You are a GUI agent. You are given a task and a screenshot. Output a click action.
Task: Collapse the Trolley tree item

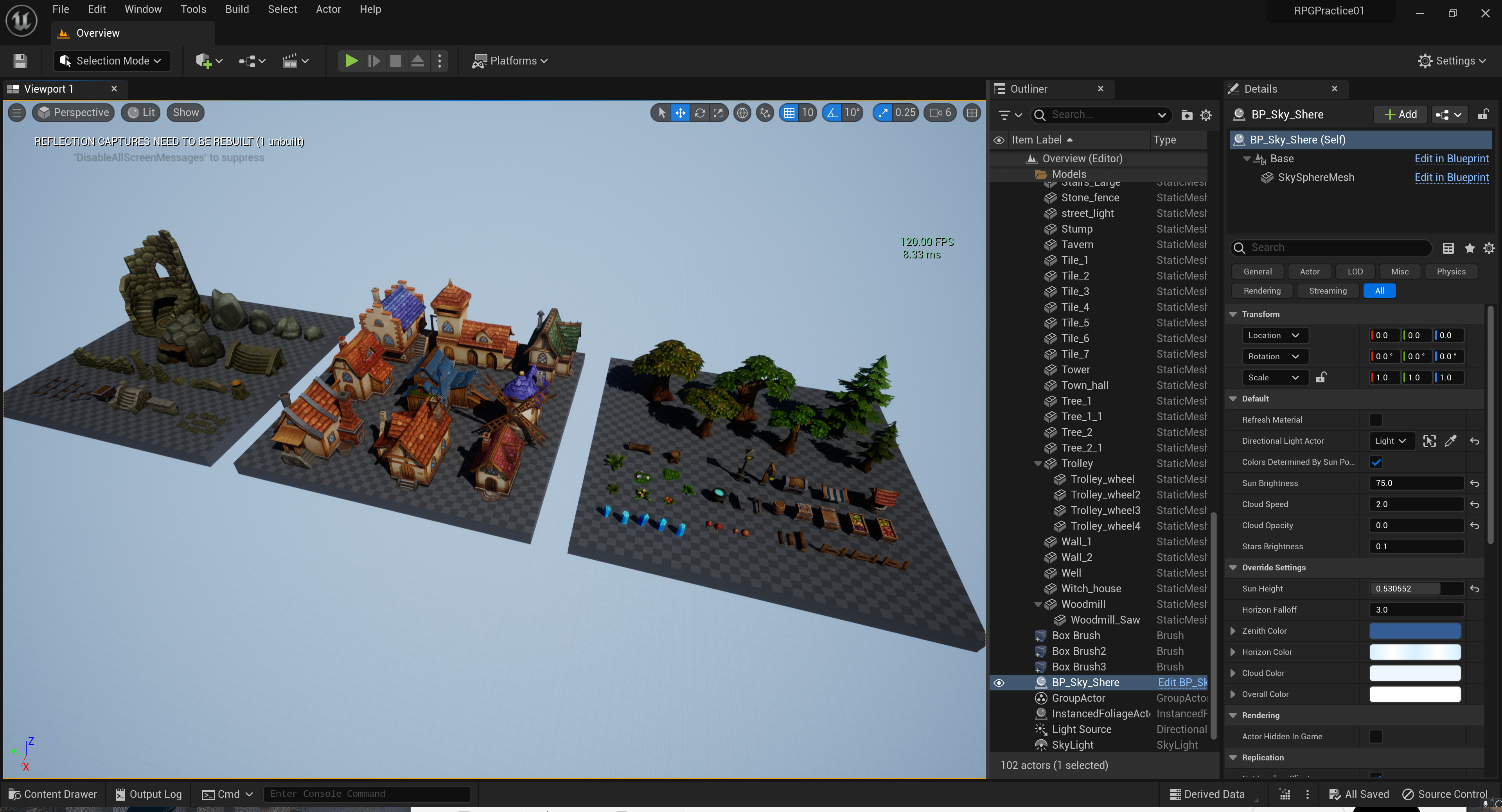(x=1038, y=463)
